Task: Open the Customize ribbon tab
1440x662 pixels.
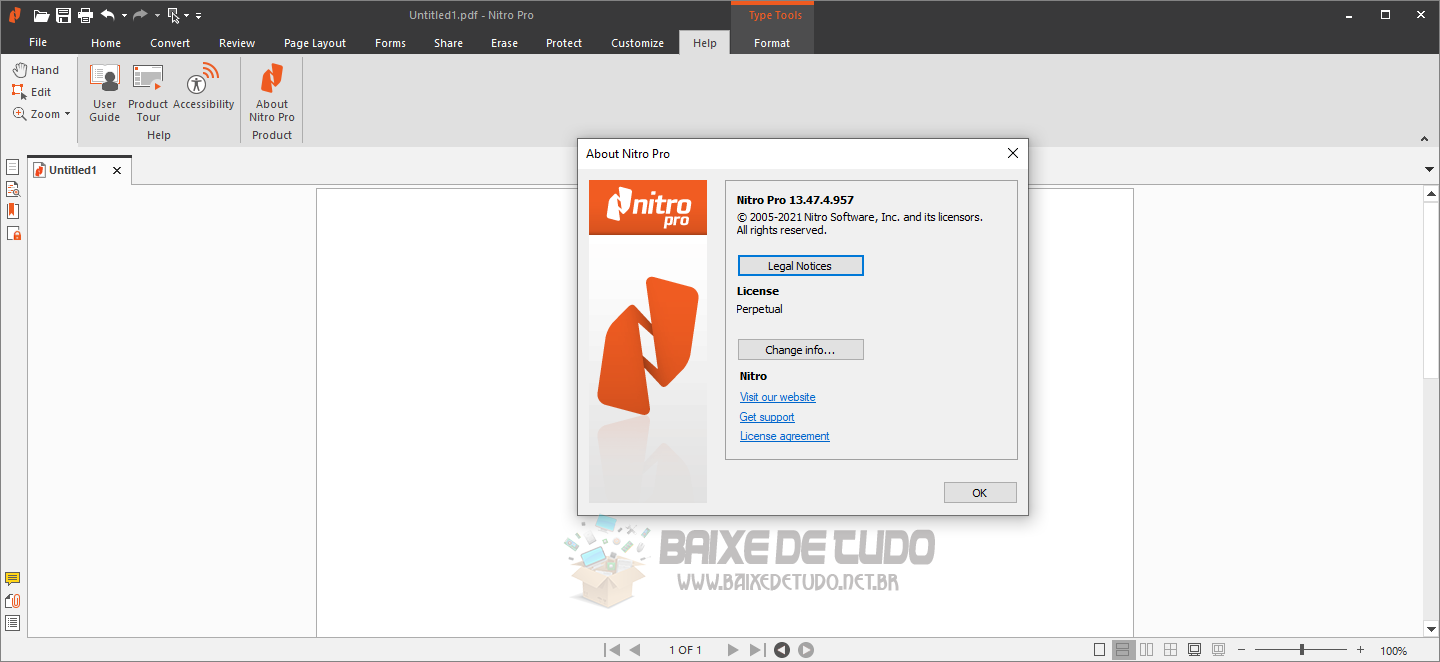Action: 637,43
